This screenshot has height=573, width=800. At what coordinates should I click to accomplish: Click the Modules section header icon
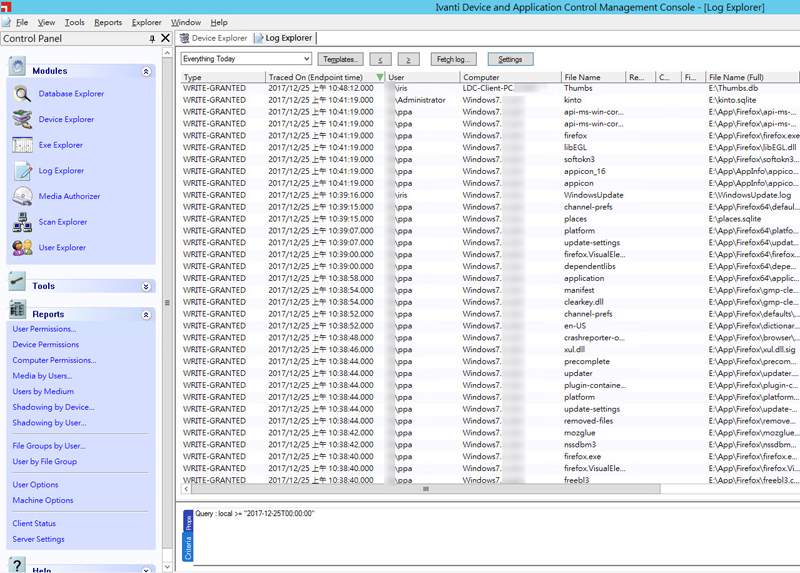click(x=17, y=67)
